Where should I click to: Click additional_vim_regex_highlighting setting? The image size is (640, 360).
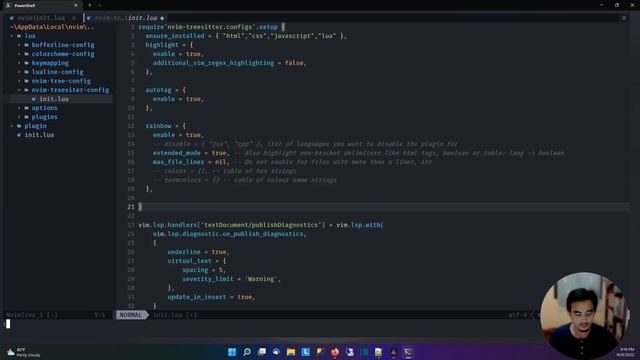(x=229, y=63)
